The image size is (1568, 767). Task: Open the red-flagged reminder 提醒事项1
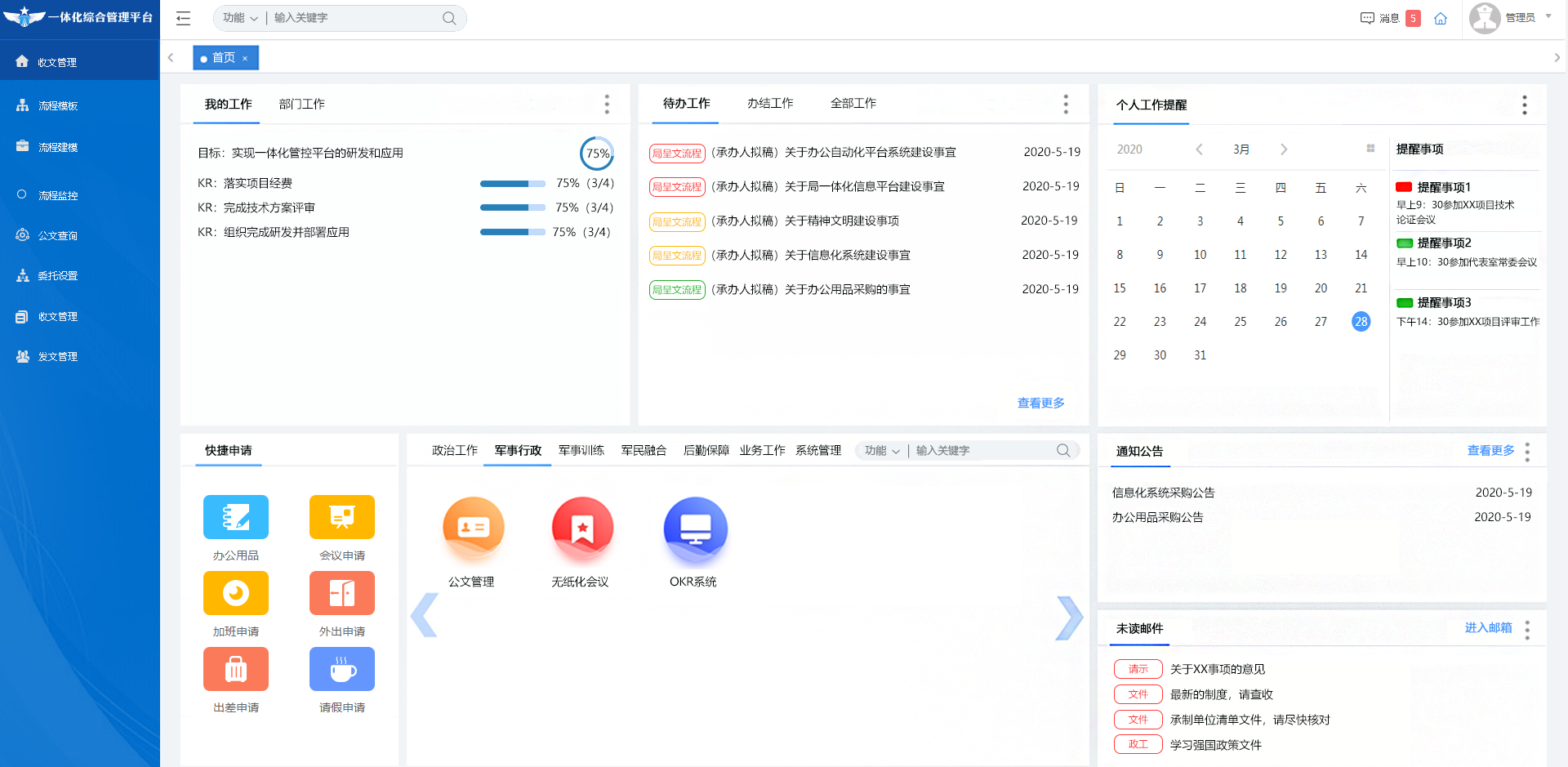[x=1444, y=187]
